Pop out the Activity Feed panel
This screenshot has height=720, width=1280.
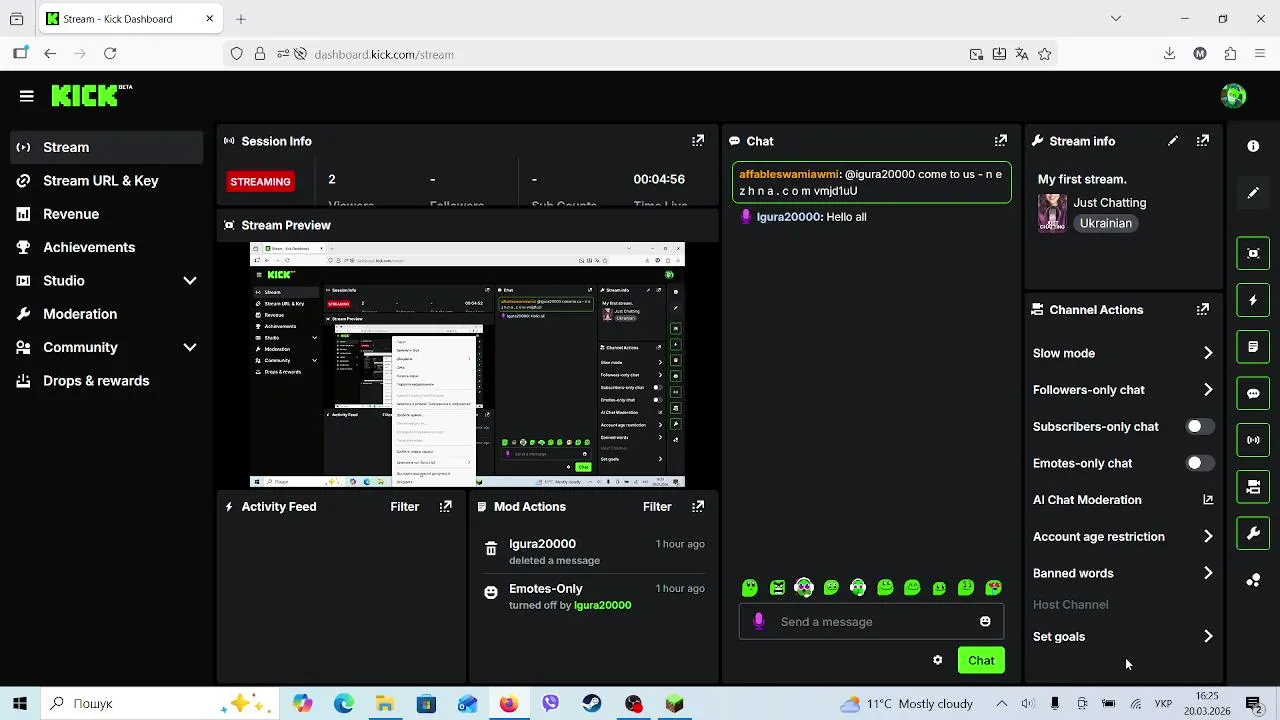tap(446, 507)
